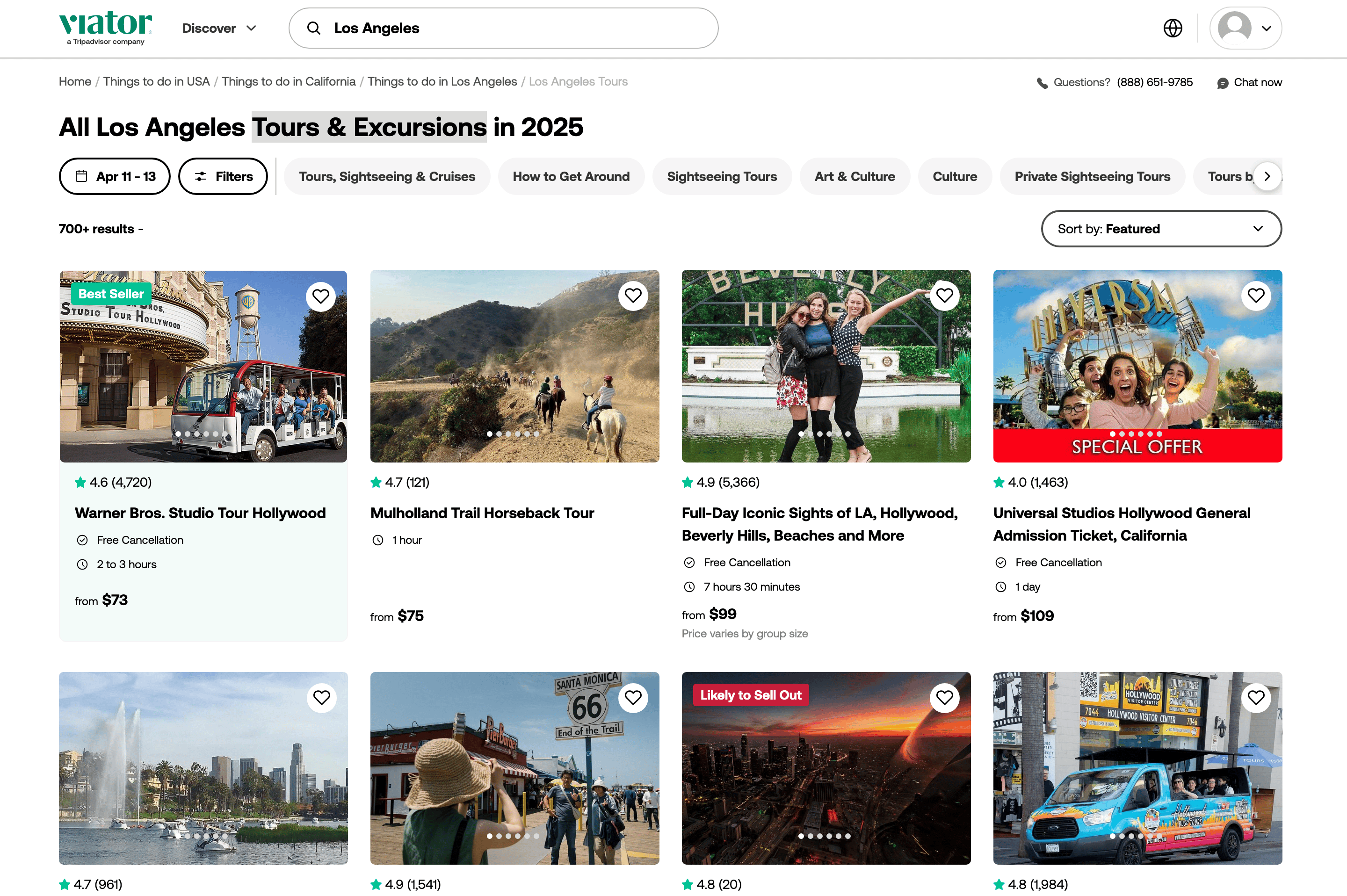Image resolution: width=1347 pixels, height=896 pixels.
Task: Open the Sort by Featured dropdown
Action: click(x=1161, y=229)
